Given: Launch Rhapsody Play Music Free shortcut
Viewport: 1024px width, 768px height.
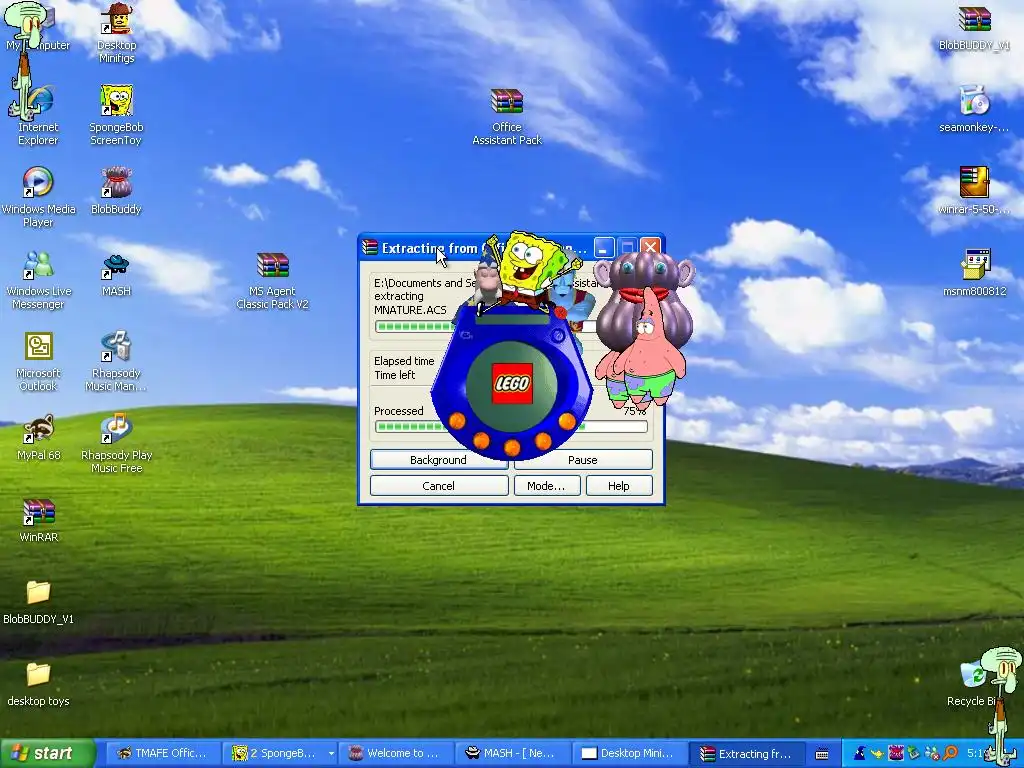Looking at the screenshot, I should click(116, 444).
